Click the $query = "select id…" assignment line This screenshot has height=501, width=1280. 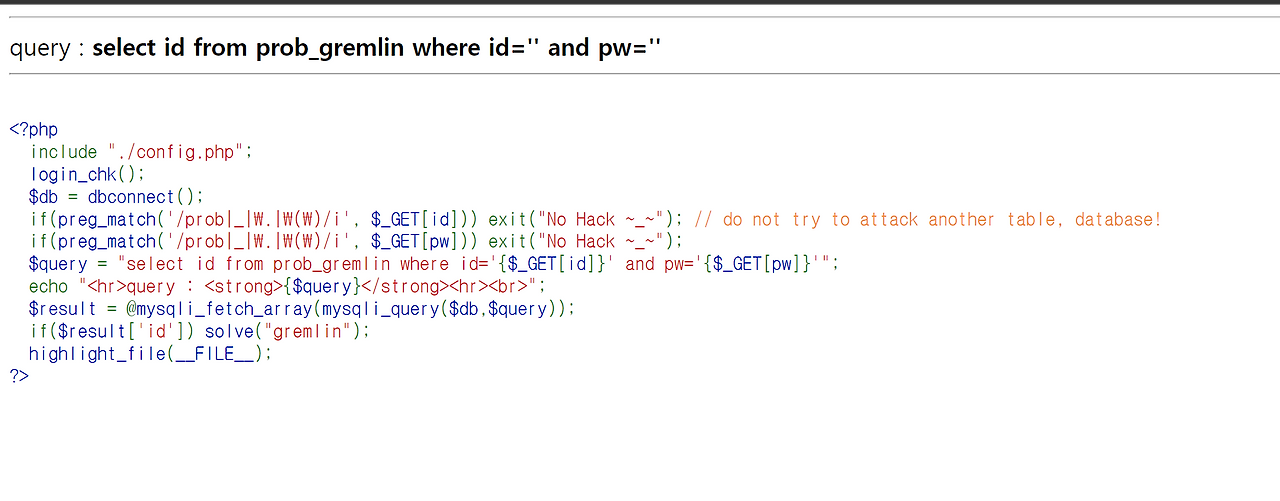434,264
